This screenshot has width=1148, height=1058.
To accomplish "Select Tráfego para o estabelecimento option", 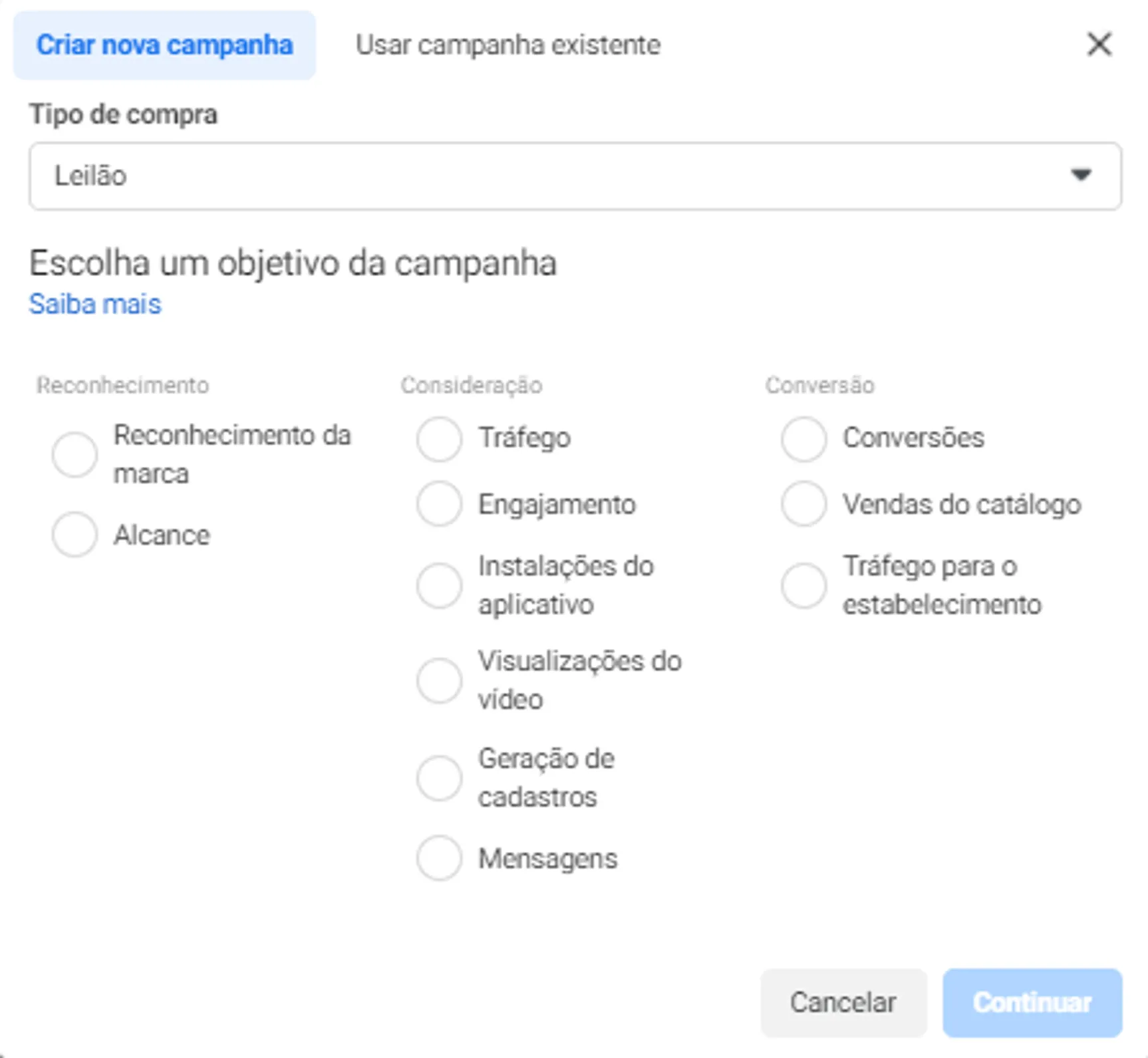I will click(x=803, y=586).
